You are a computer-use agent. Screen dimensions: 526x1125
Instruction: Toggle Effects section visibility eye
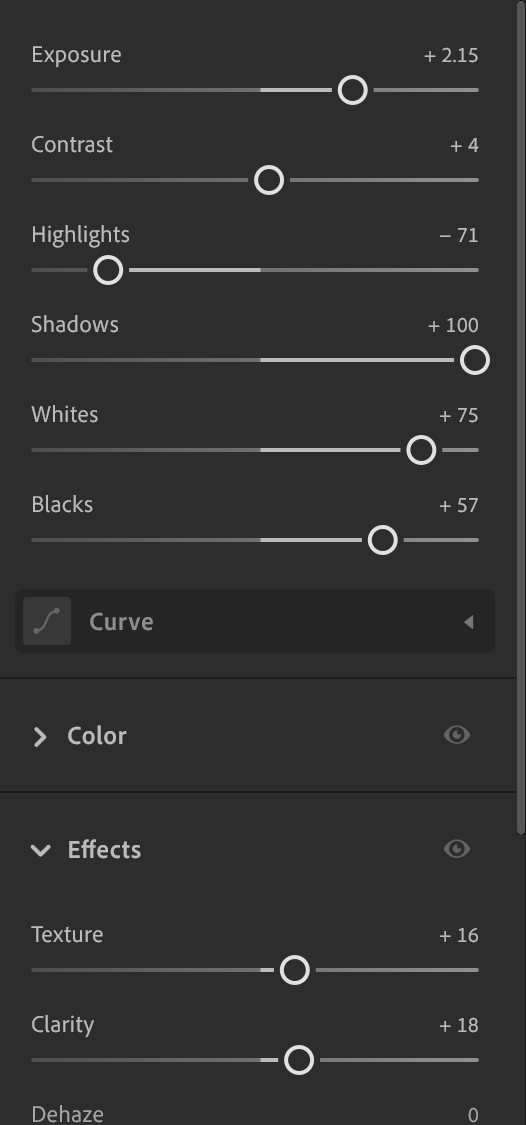pyautogui.click(x=456, y=849)
